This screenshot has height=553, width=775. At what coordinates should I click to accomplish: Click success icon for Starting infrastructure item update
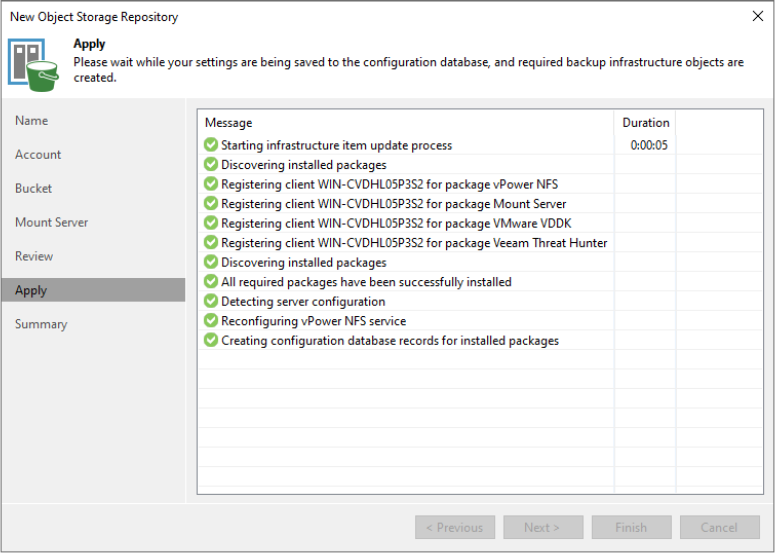tap(211, 145)
